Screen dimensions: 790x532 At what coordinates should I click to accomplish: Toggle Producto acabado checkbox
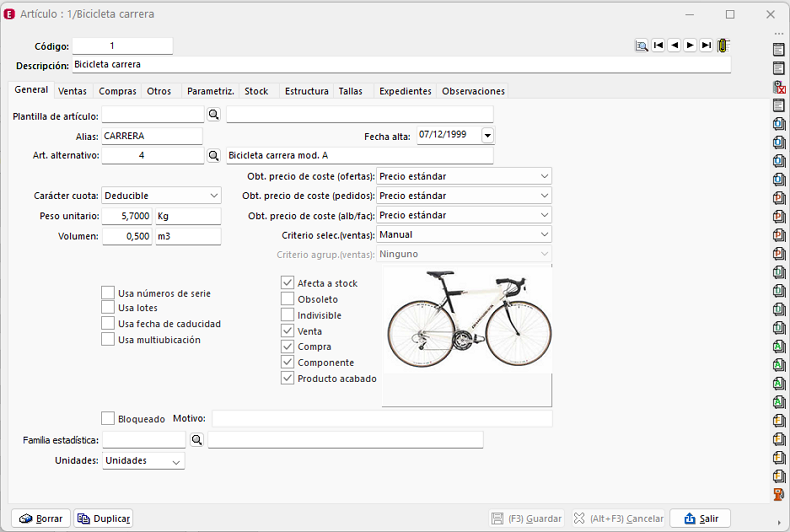(287, 378)
